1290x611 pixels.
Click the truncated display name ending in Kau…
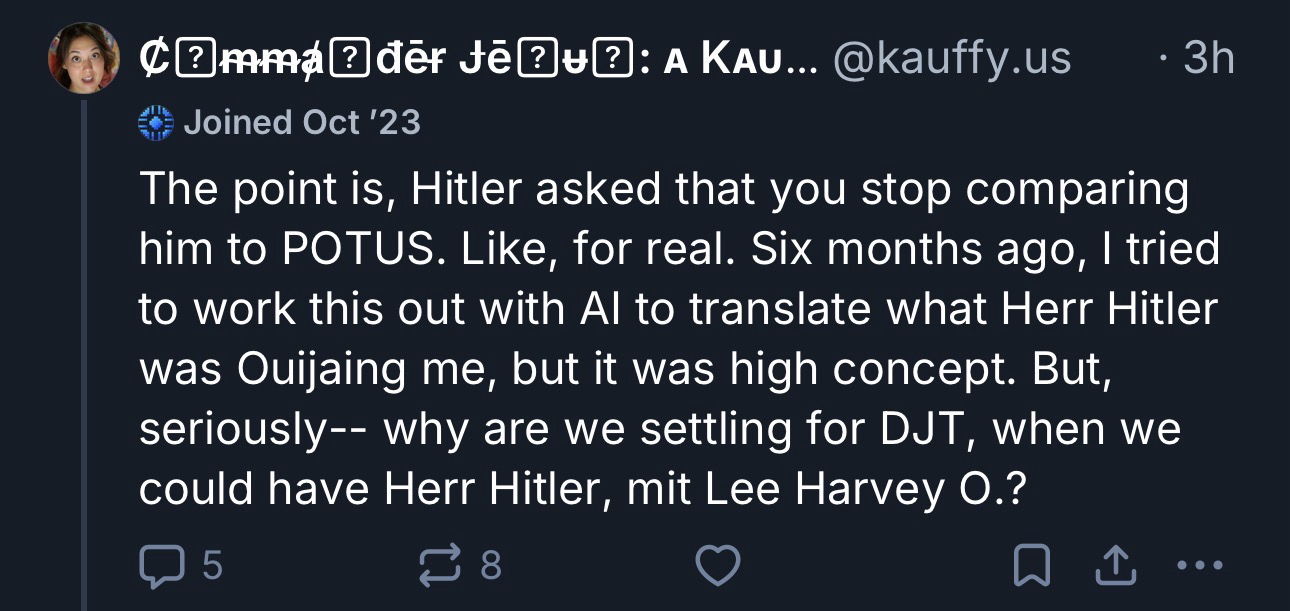[478, 58]
